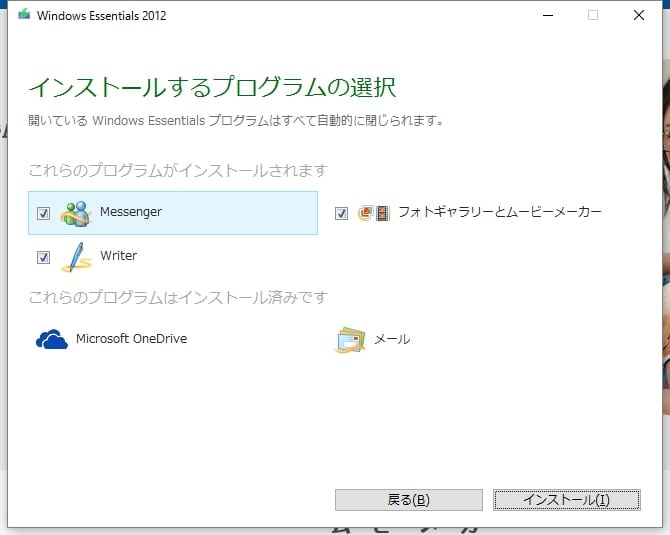Click the フォトギャラリーとムービーメーカー label
670x535 pixels.
(499, 212)
